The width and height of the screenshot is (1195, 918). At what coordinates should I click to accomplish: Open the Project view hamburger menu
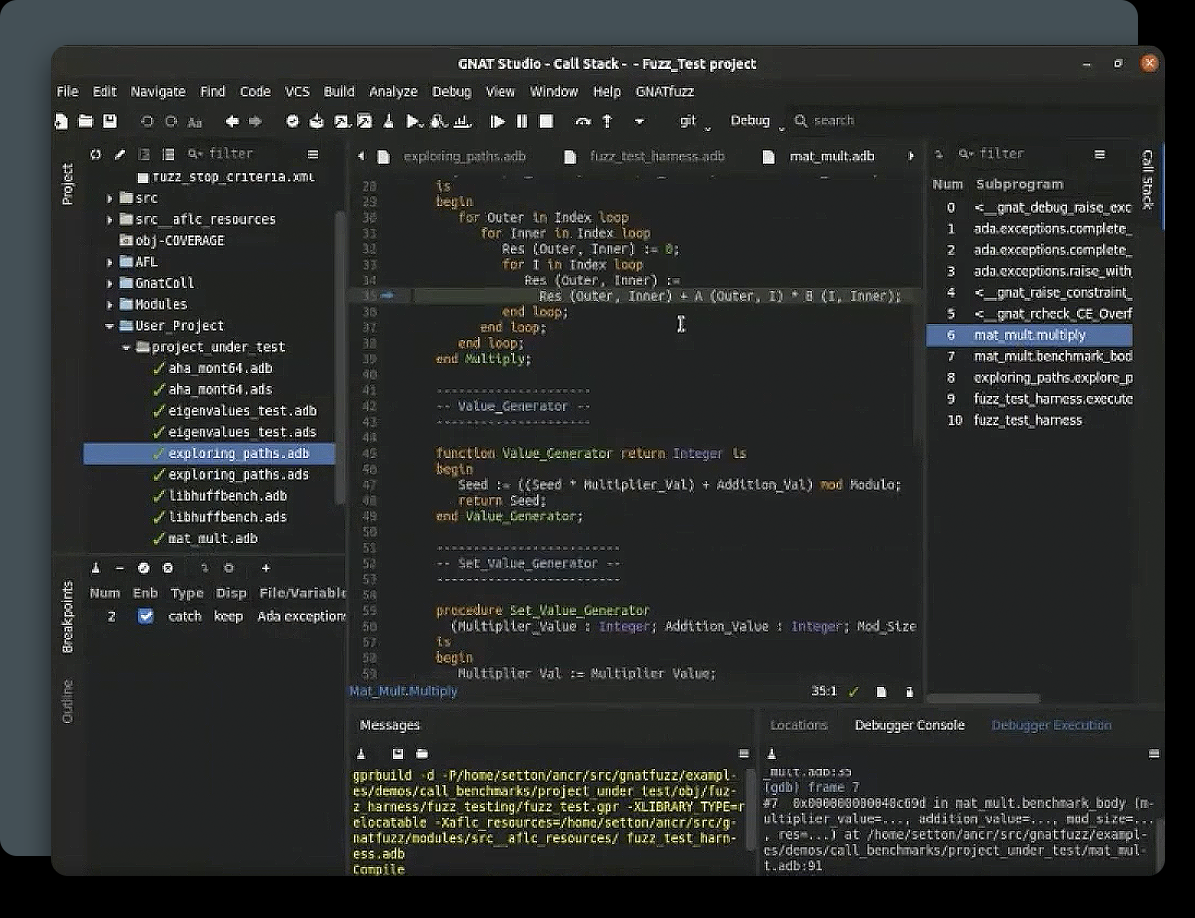tap(313, 154)
